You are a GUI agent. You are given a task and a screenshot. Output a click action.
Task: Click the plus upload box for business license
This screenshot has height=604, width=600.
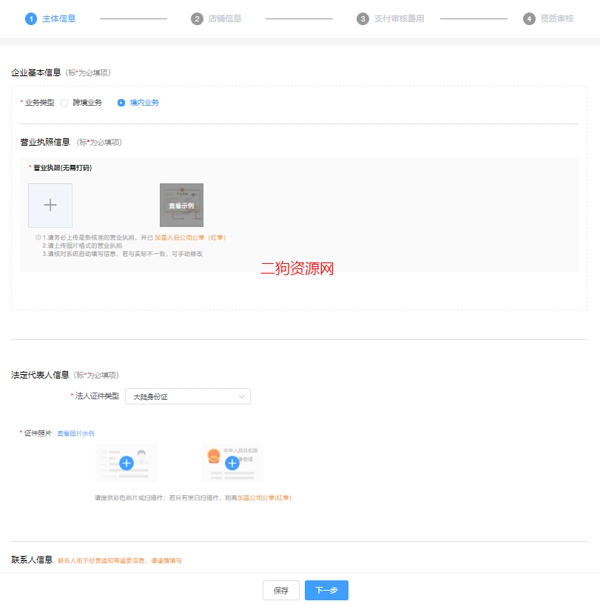tap(50, 205)
